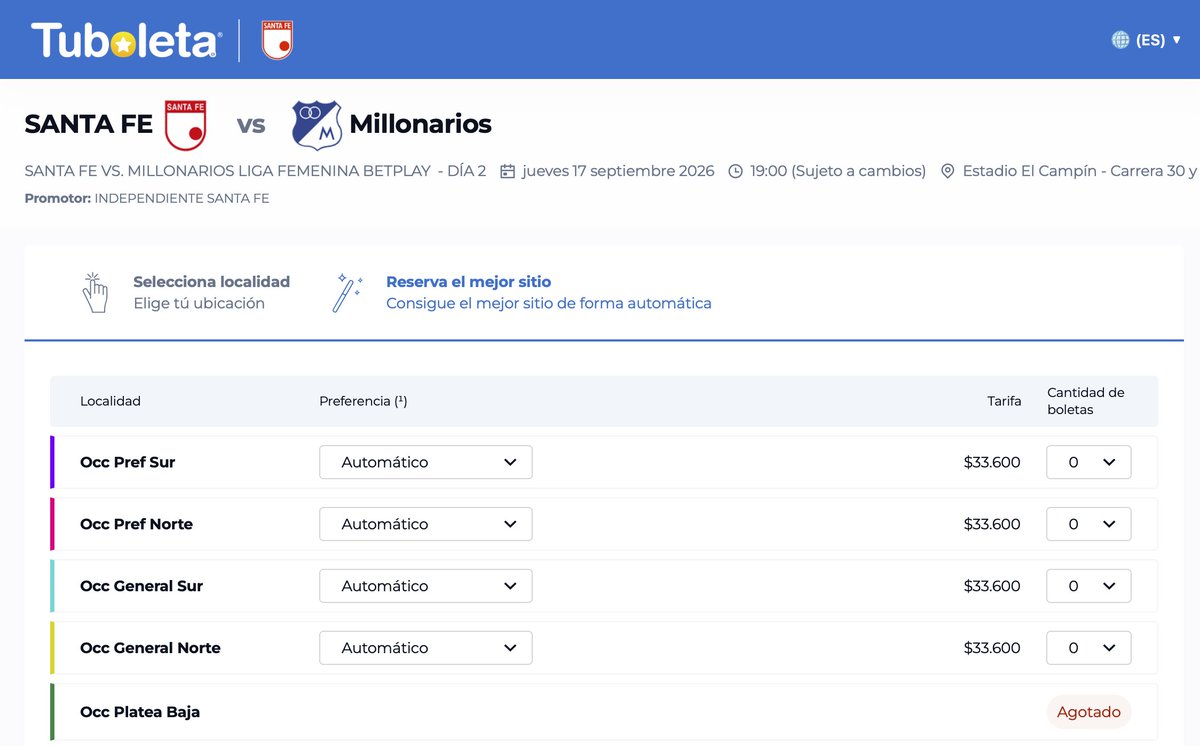Click the Tuboleta logo
Viewport: 1200px width, 746px height.
coord(126,40)
